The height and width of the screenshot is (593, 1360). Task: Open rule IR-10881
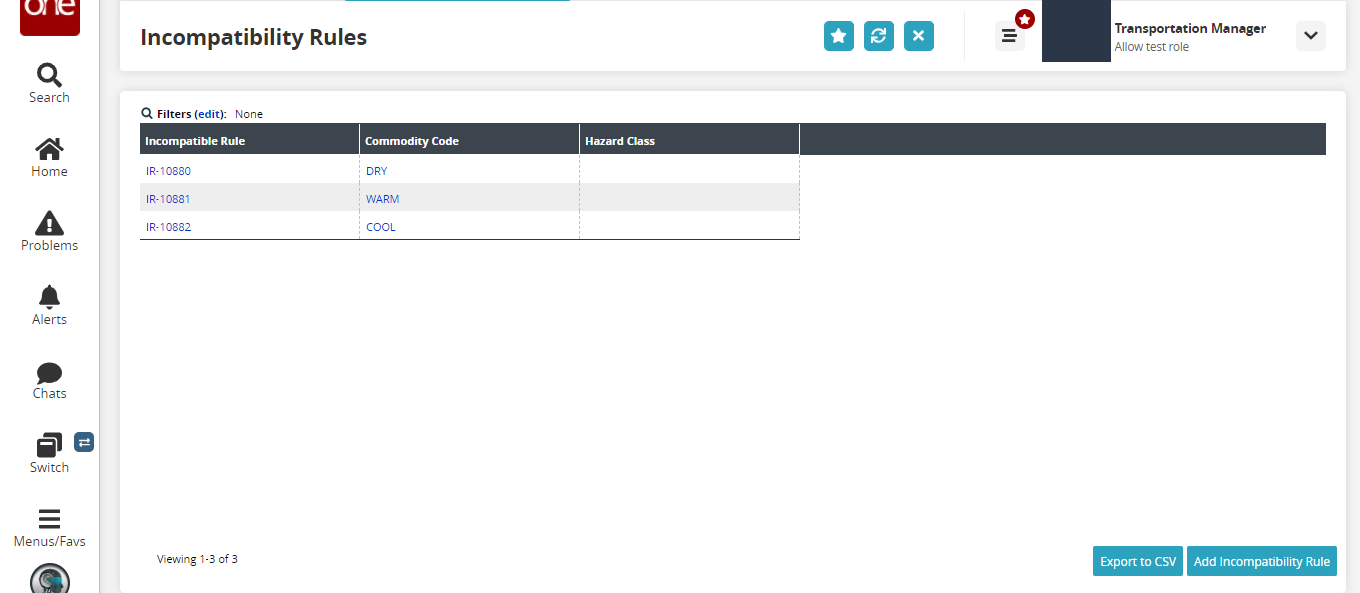point(168,199)
